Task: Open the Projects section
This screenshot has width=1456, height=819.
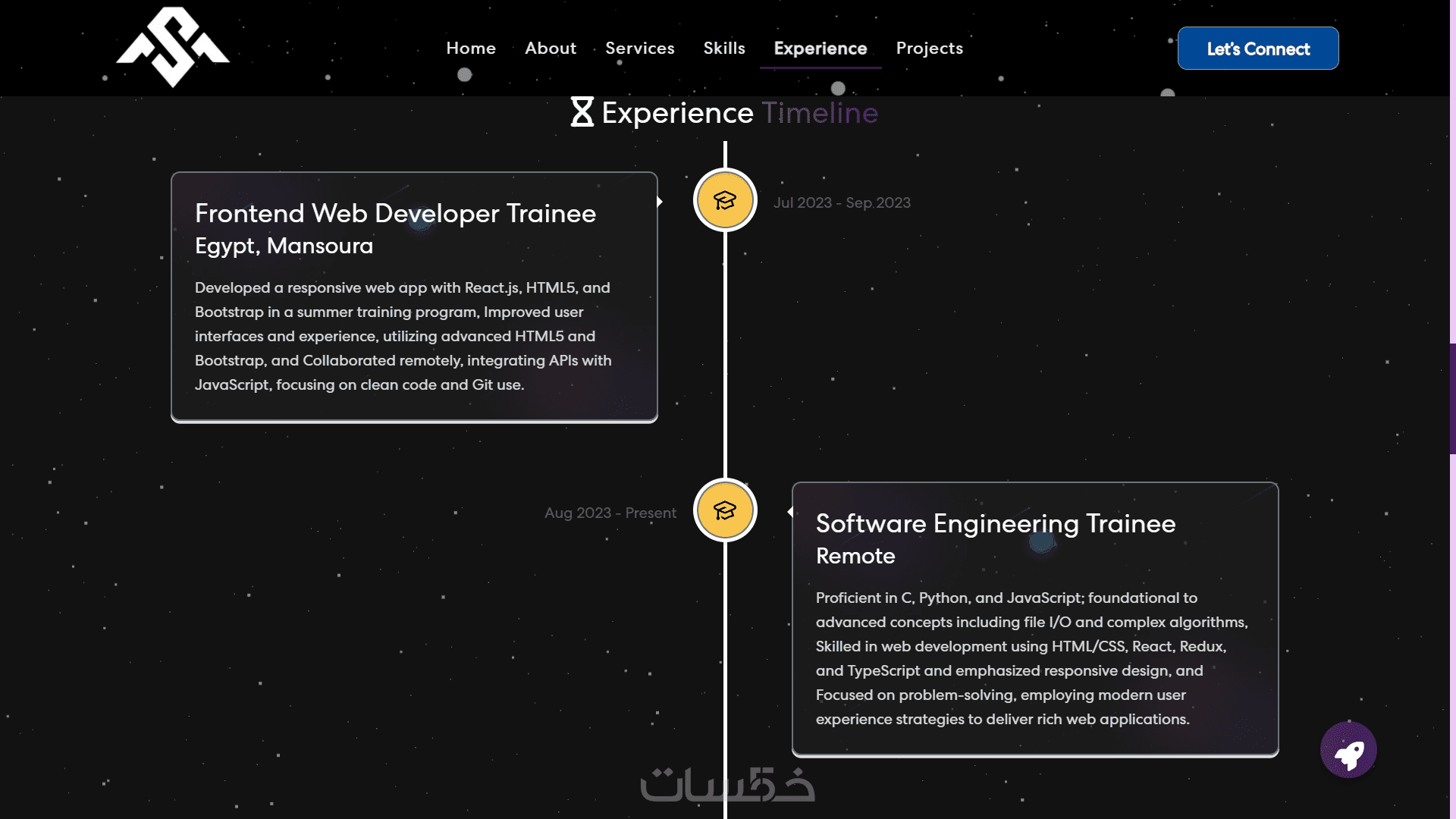Action: point(929,49)
